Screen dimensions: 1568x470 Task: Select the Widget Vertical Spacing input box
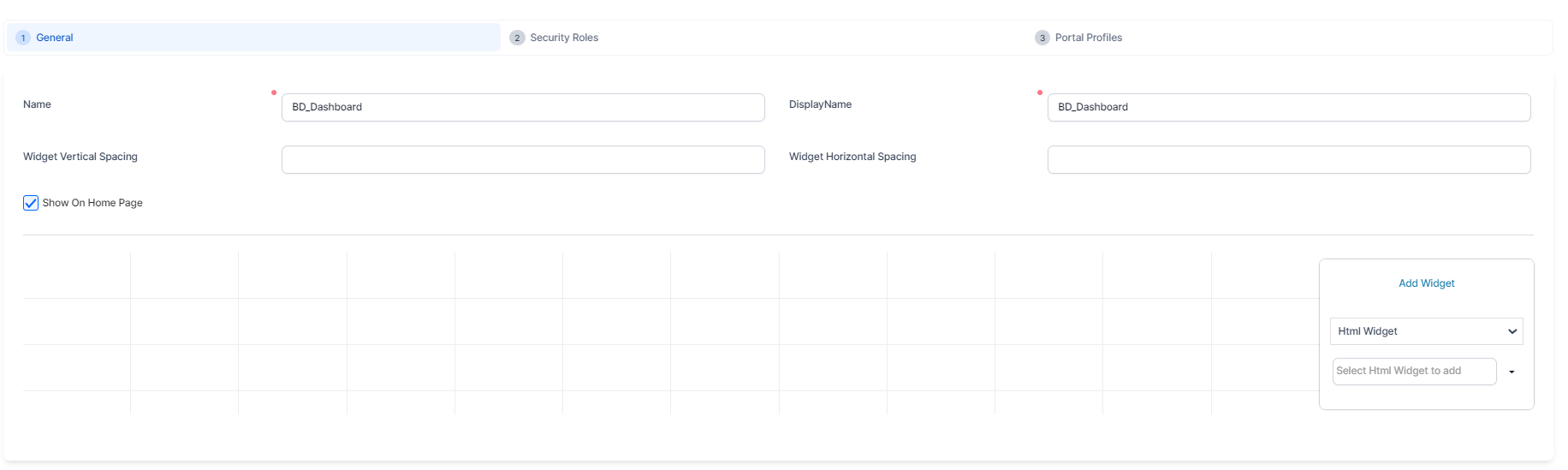coord(523,159)
